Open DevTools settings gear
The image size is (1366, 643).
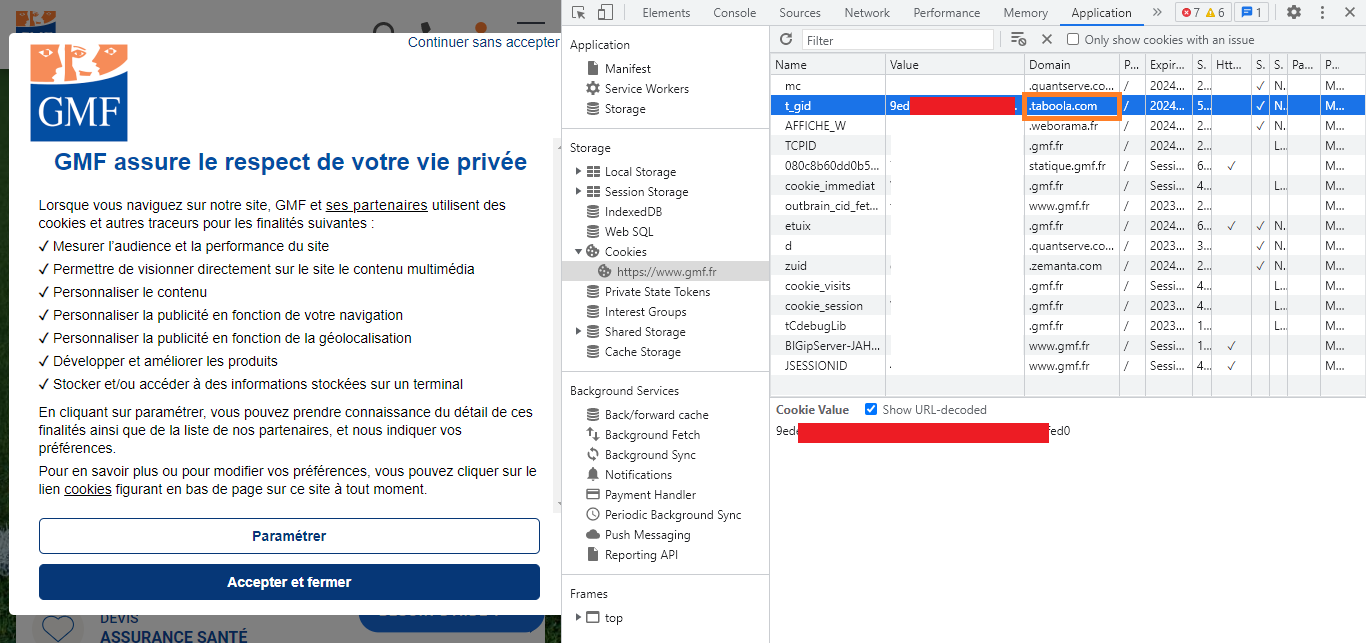tap(1294, 13)
